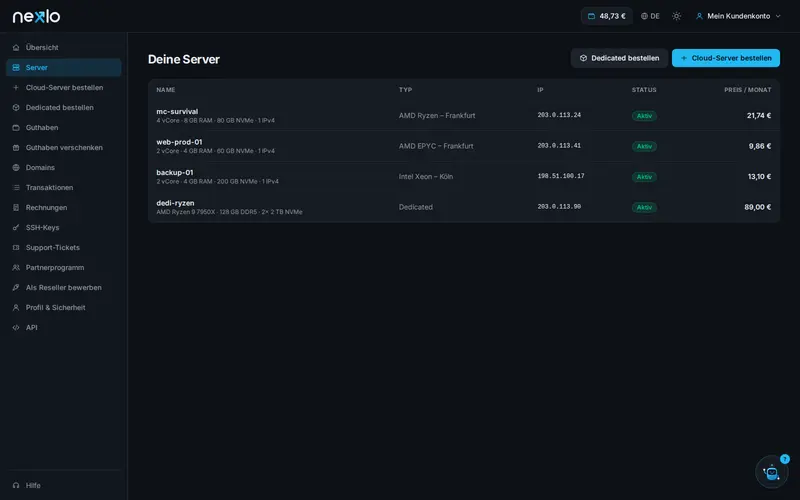Click the ticket icon beside Support-Tickets
The width and height of the screenshot is (800, 500).
coord(16,247)
